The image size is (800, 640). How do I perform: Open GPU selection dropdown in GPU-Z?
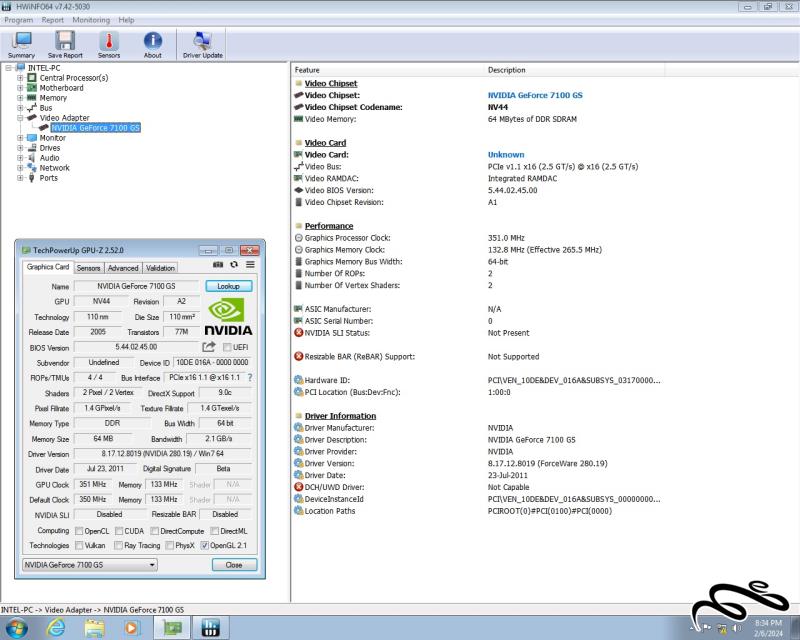coord(90,565)
